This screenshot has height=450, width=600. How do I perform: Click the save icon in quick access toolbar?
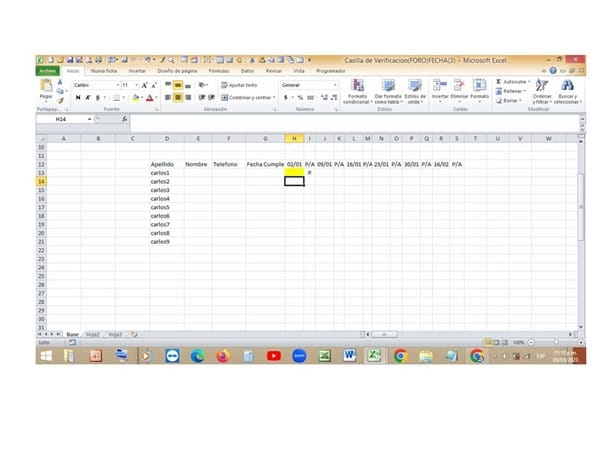click(x=70, y=60)
